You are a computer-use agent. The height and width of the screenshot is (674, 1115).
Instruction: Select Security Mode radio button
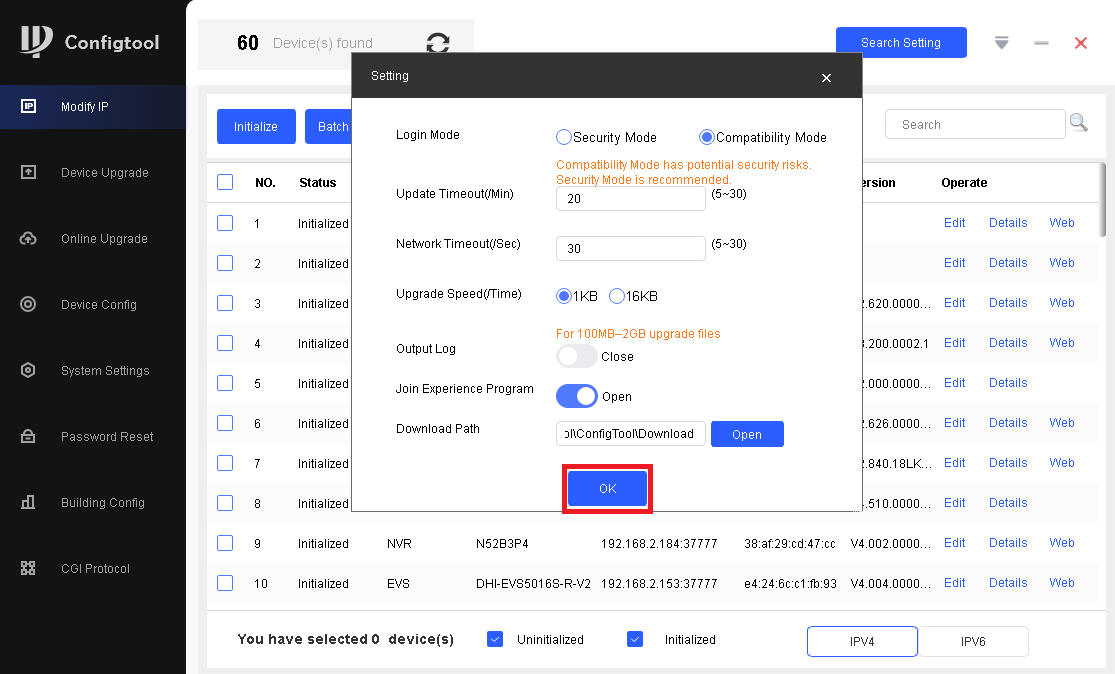click(564, 137)
